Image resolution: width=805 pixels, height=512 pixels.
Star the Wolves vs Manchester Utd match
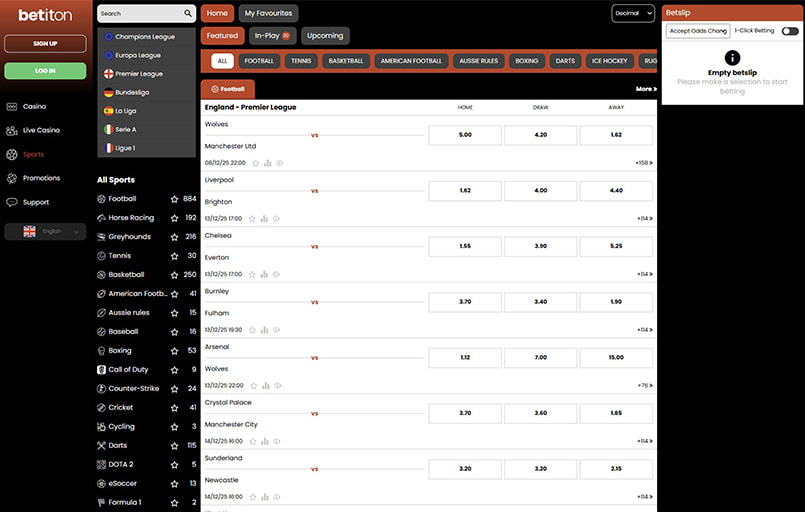click(256, 163)
